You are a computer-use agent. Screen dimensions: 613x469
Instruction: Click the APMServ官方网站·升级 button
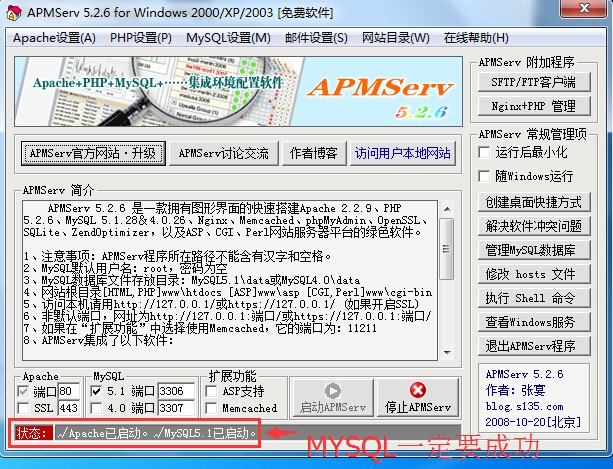[93, 153]
